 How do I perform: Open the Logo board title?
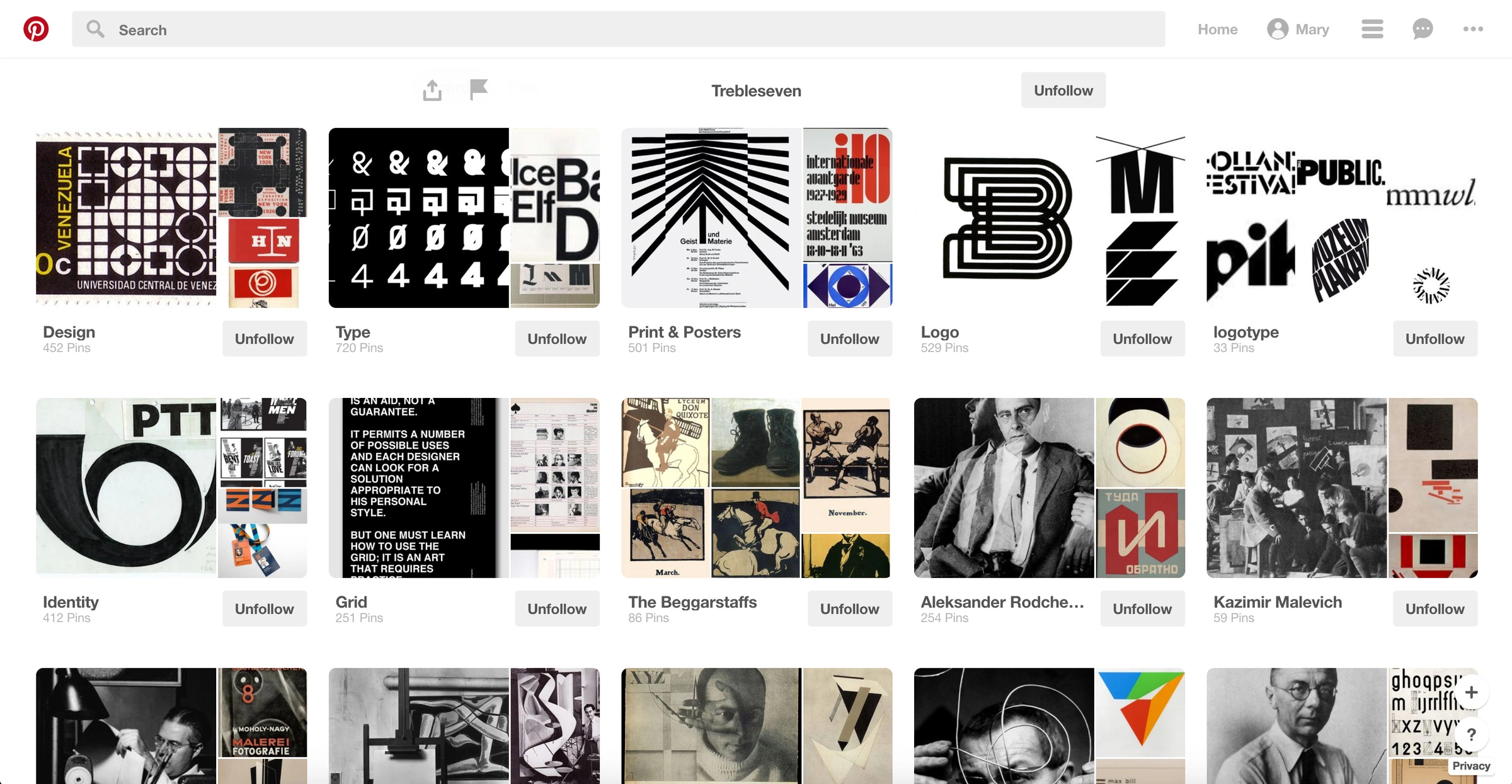coord(939,332)
